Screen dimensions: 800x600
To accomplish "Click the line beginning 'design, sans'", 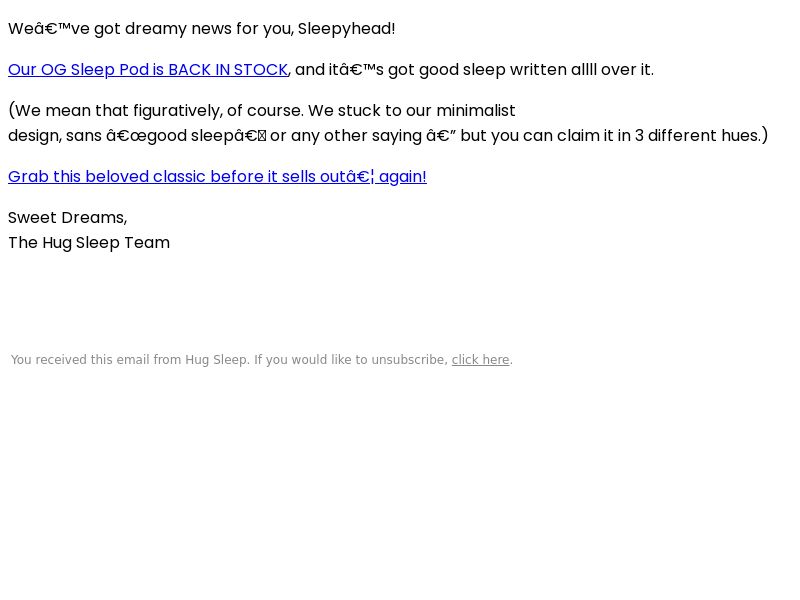I will [x=388, y=136].
